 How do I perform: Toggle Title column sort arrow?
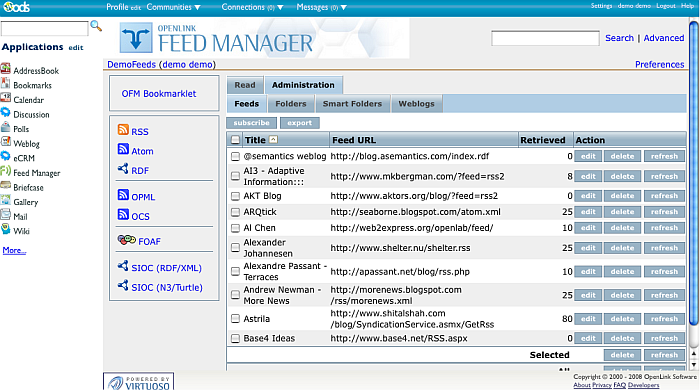point(273,140)
